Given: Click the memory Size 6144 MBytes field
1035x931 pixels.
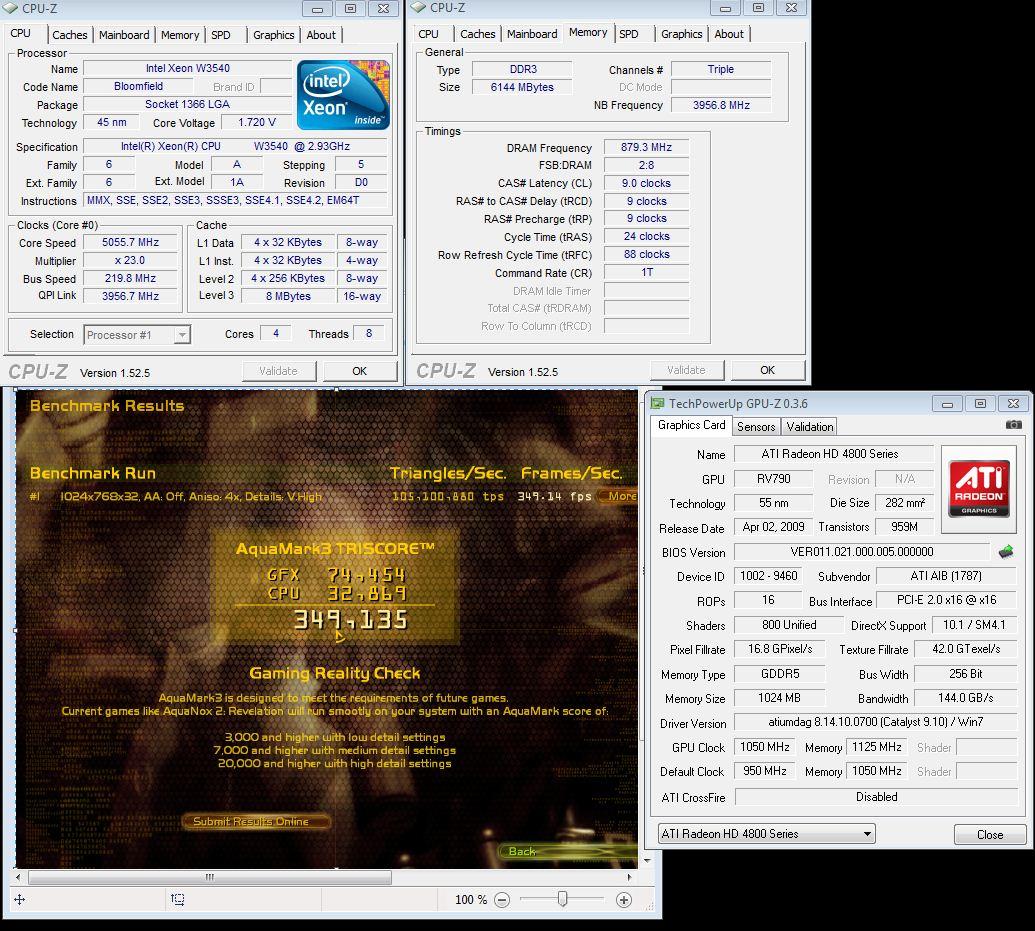Looking at the screenshot, I should pyautogui.click(x=522, y=87).
